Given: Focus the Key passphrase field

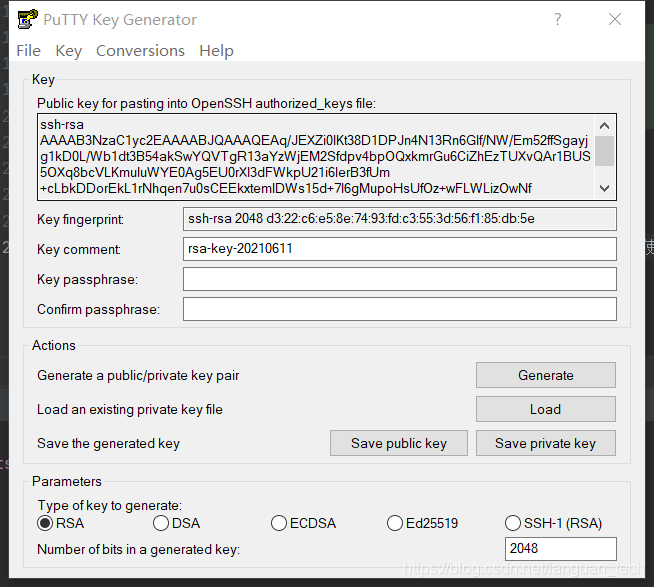Looking at the screenshot, I should 400,279.
